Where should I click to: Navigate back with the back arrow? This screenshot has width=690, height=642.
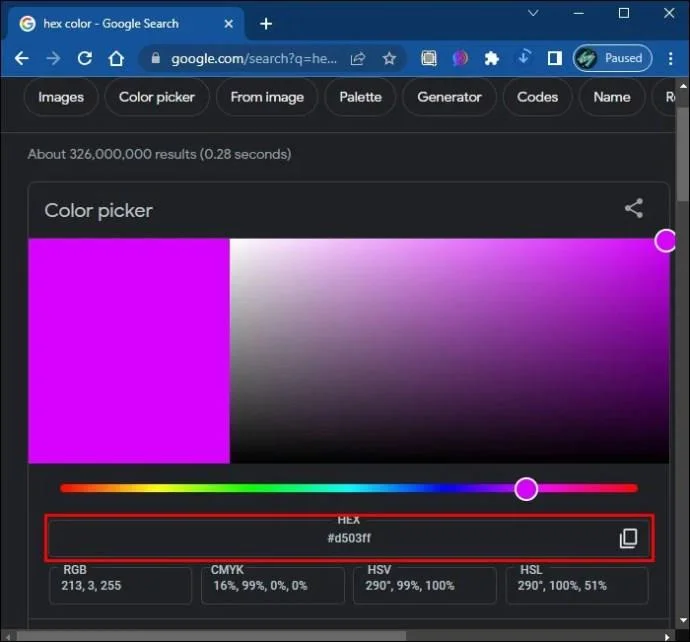pos(22,58)
